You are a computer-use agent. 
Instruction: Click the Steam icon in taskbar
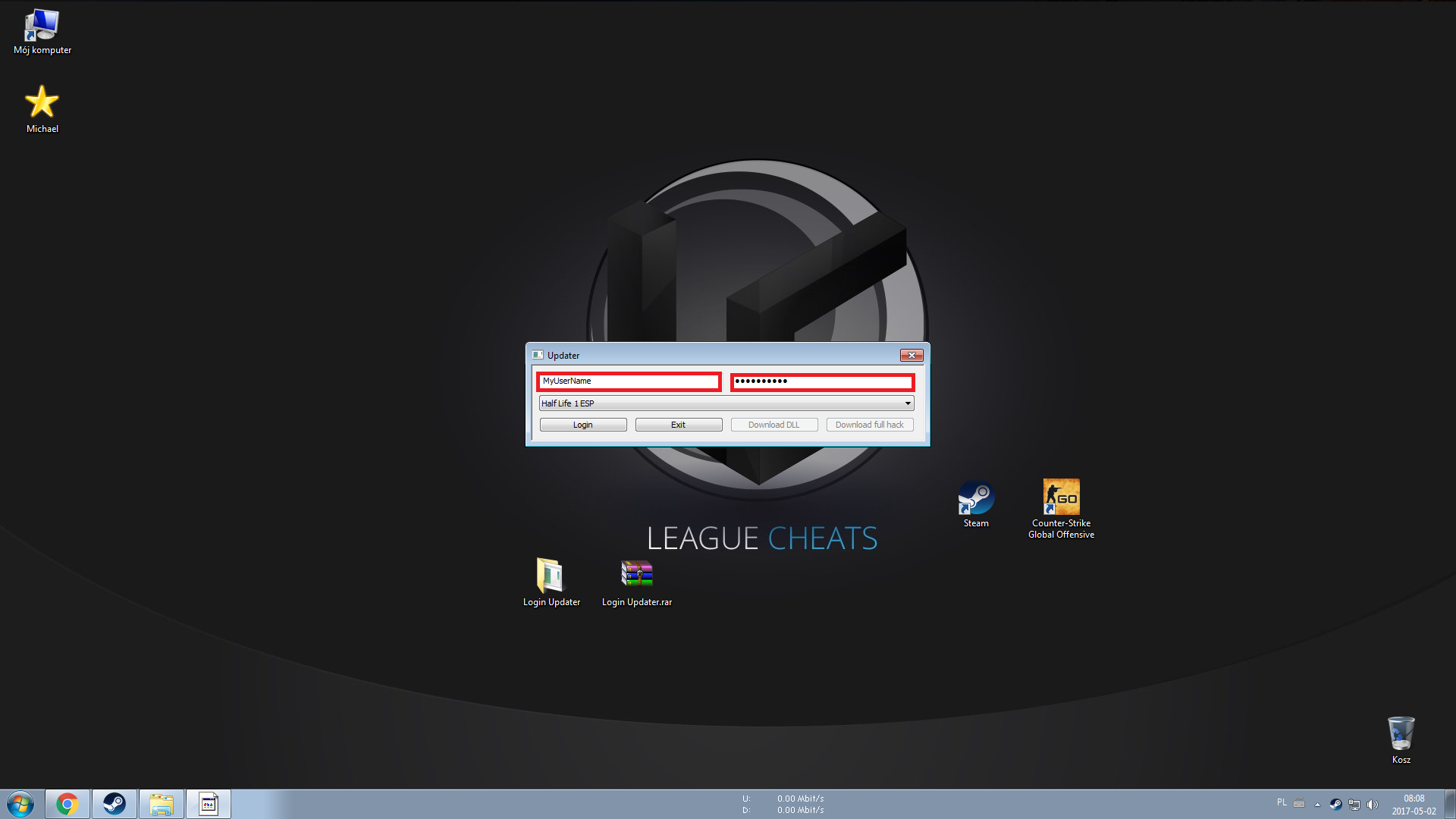click(x=114, y=804)
